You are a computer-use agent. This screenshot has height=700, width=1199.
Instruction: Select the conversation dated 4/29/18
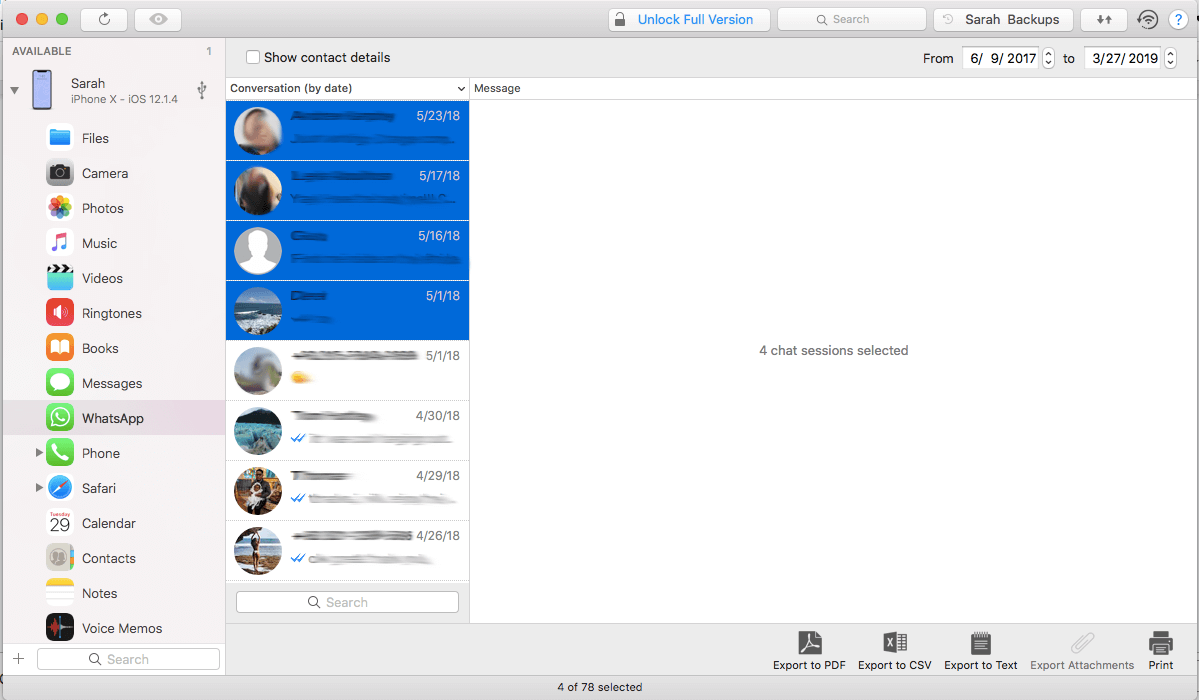click(x=347, y=490)
